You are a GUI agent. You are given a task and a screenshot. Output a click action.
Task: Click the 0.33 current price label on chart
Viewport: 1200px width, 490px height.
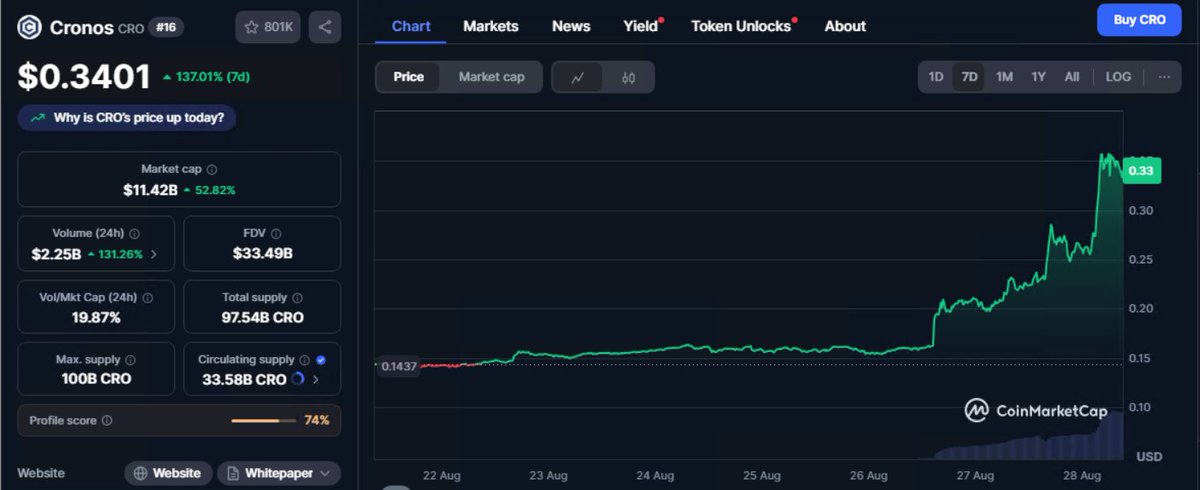(1141, 171)
